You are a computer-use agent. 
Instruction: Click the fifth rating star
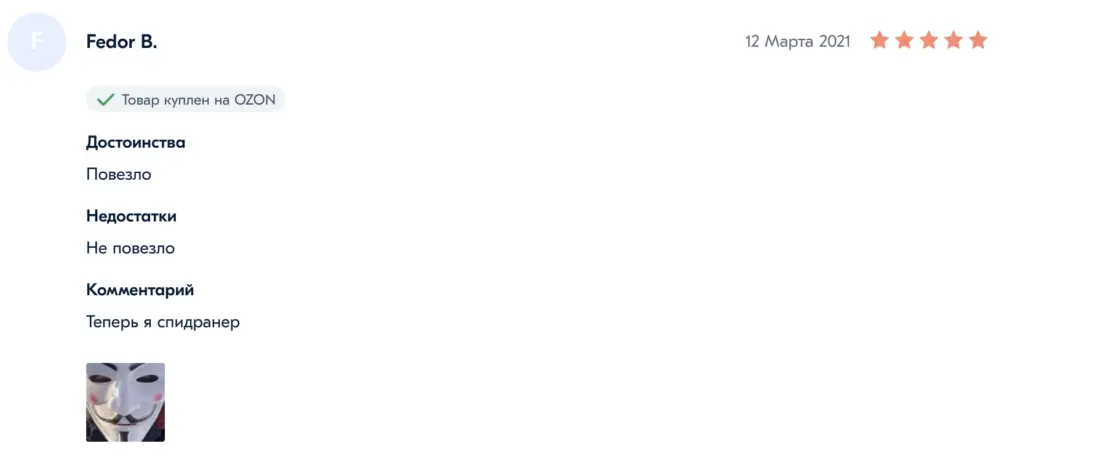[978, 41]
